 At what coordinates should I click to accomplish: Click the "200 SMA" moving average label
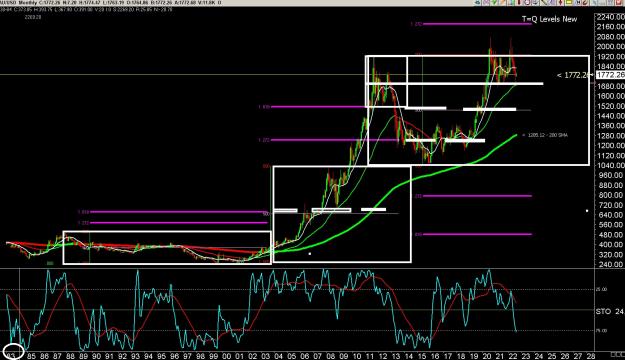[x=559, y=135]
